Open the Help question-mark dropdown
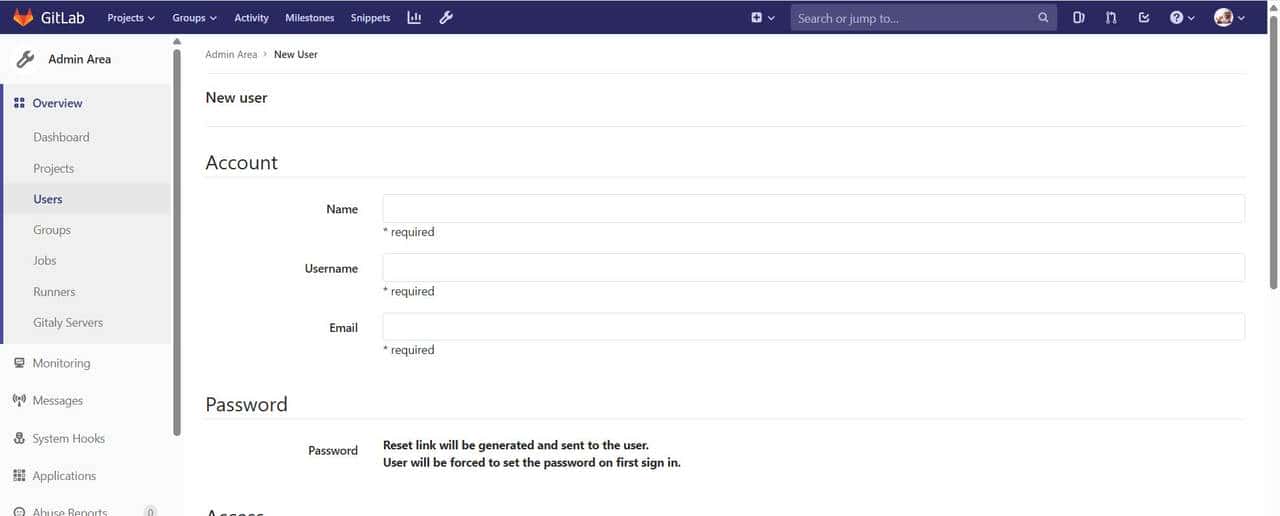Screen dimensions: 1280x516 point(1182,18)
